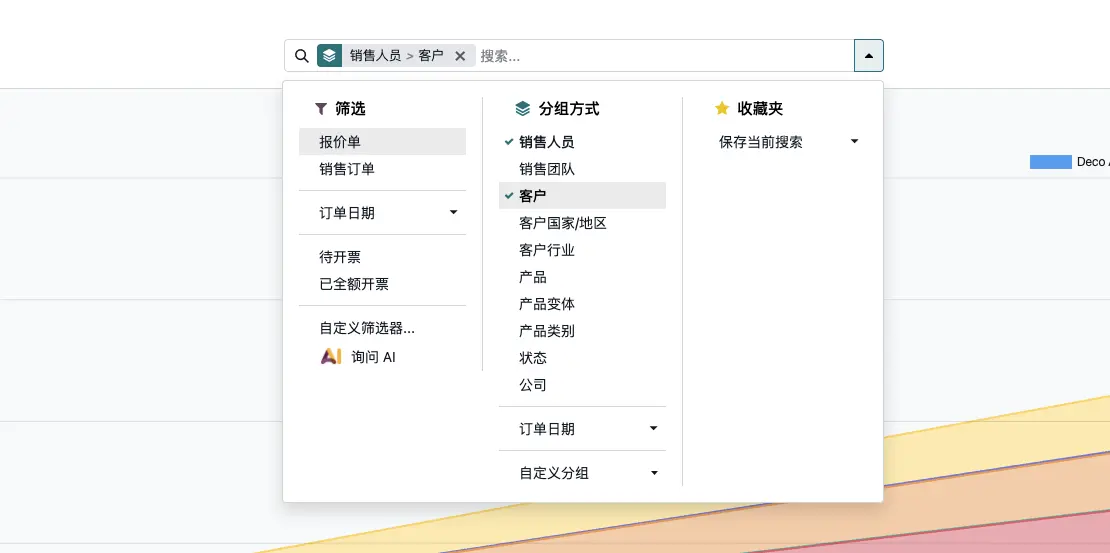Apply the 已全额开票 filter
This screenshot has height=553, width=1110.
click(382, 283)
